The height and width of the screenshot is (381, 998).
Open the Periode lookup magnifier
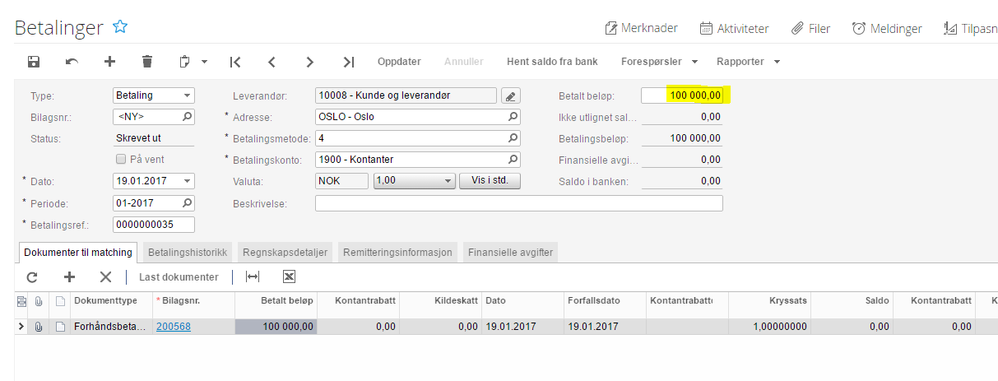187,203
